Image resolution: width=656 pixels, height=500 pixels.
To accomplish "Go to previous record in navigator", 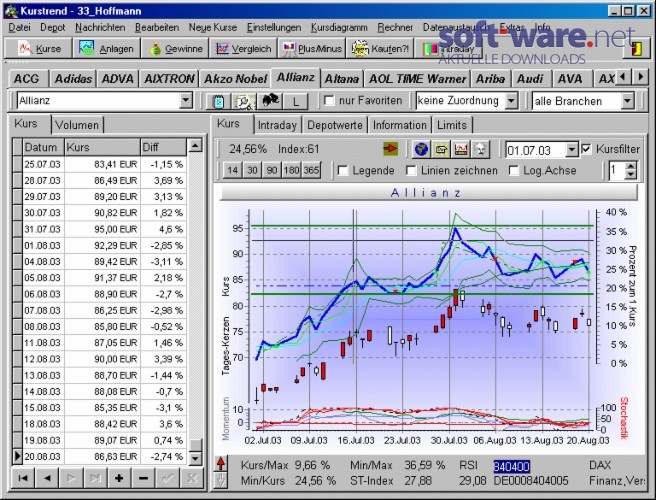I will 47,478.
